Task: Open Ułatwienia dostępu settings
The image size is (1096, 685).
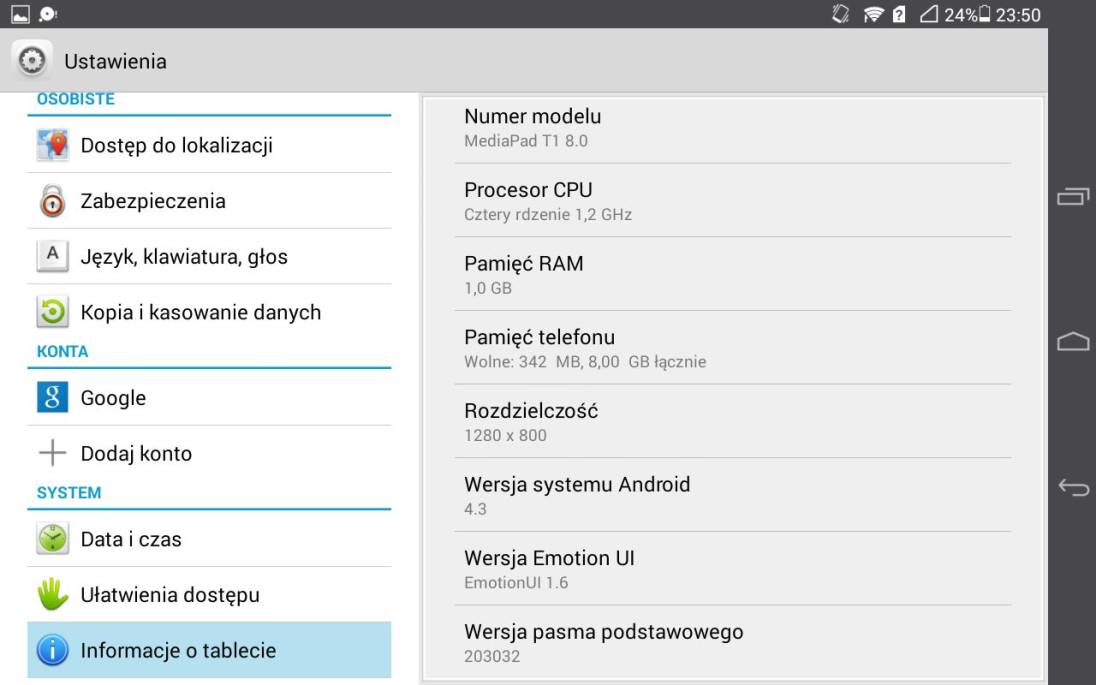Action: pyautogui.click(x=209, y=595)
